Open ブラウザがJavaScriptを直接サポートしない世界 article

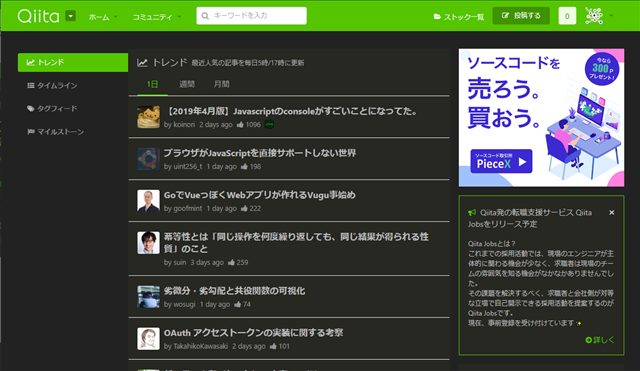click(x=260, y=153)
